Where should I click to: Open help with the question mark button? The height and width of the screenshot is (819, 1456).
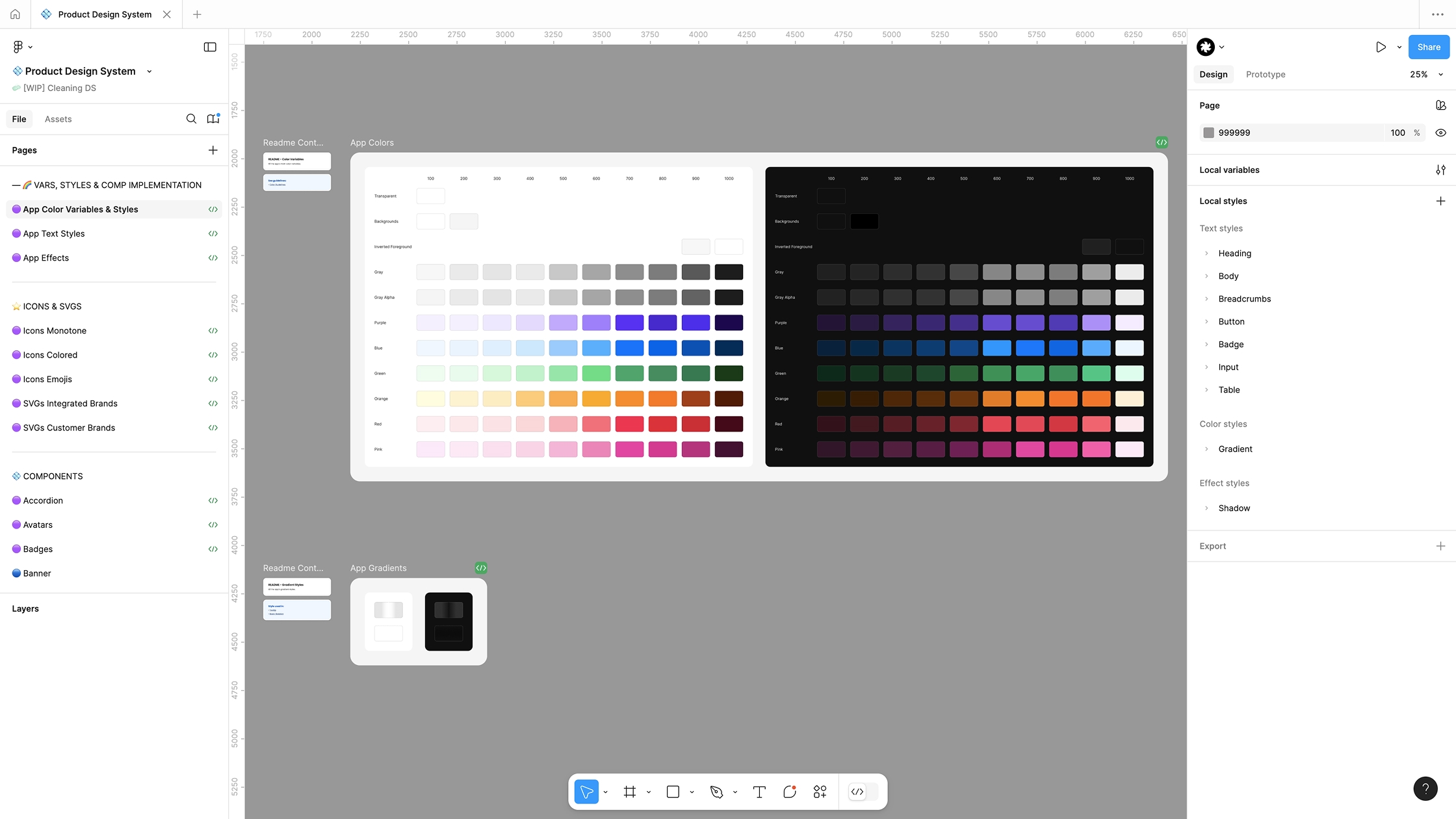1425,788
